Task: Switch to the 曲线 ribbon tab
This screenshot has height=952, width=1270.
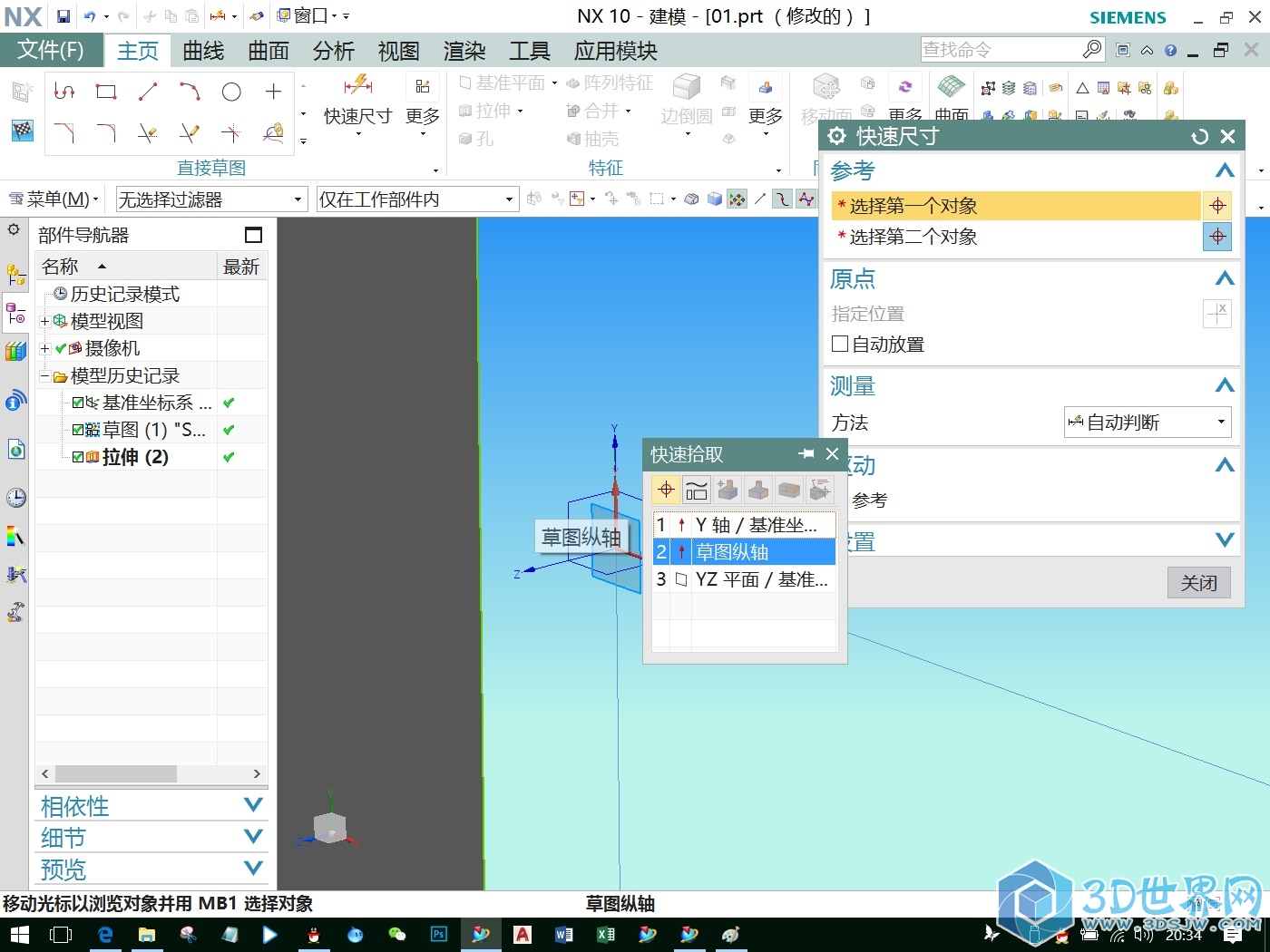Action: (203, 51)
